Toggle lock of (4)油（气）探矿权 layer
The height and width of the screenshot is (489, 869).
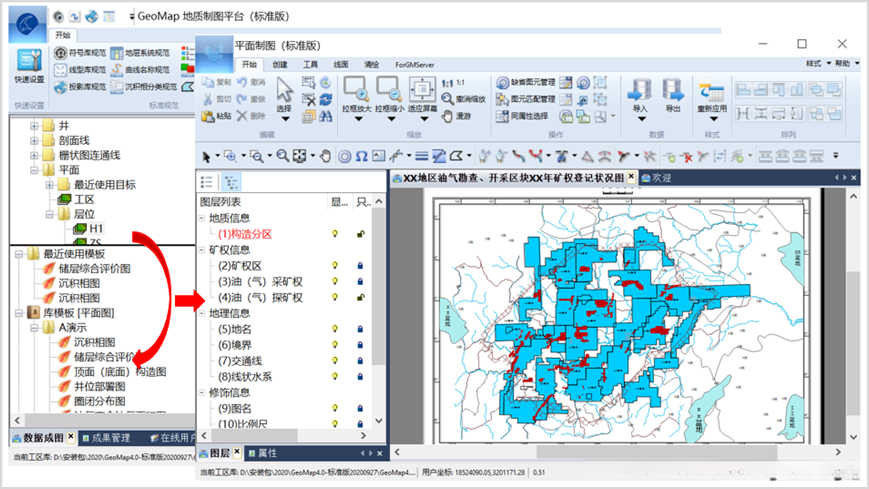click(360, 297)
